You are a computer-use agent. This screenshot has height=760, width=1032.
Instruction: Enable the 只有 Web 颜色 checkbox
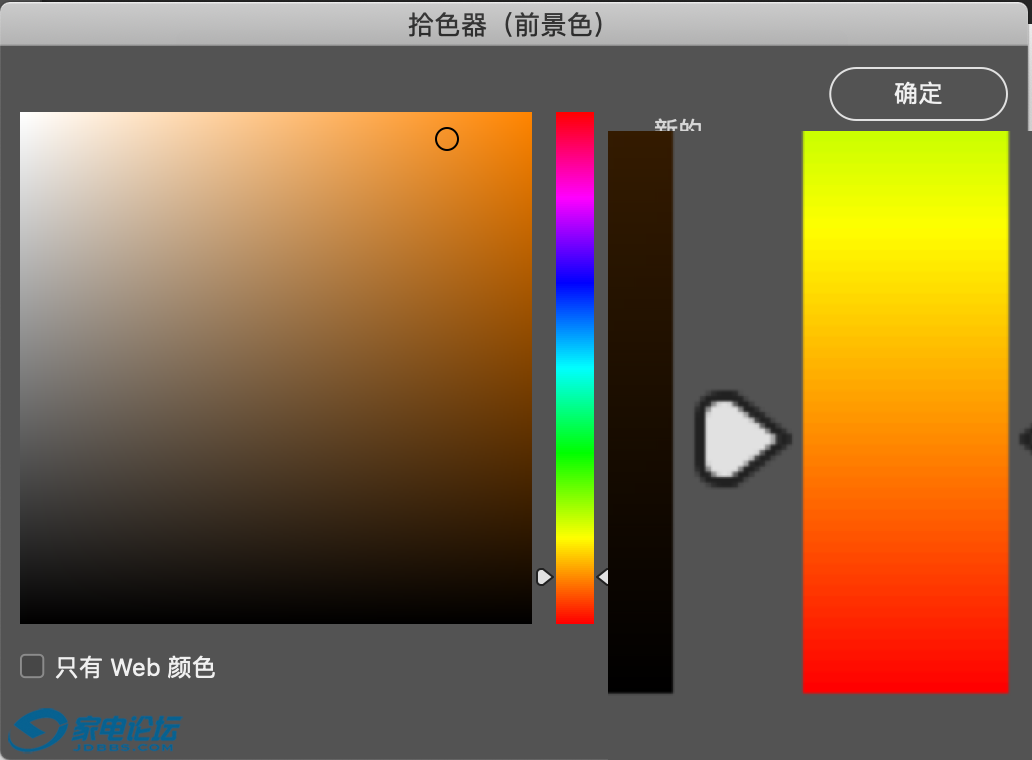pos(33,666)
